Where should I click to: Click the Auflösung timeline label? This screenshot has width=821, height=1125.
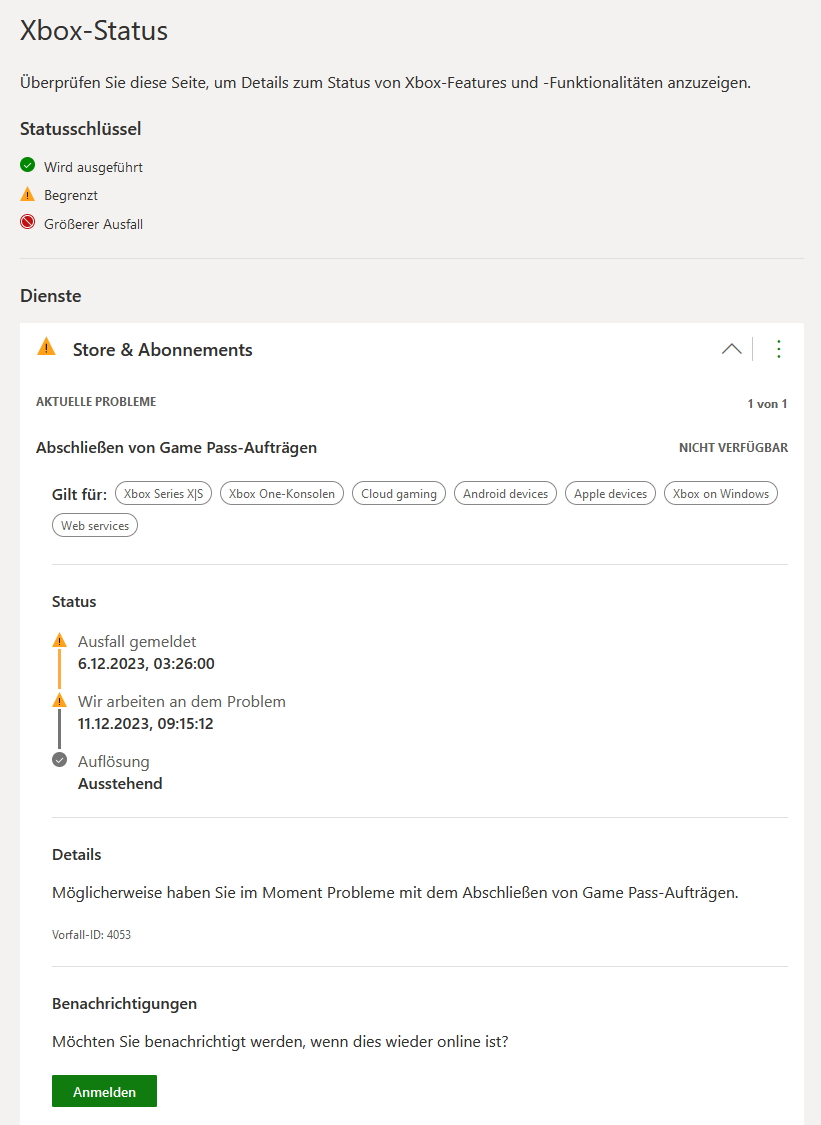click(113, 762)
